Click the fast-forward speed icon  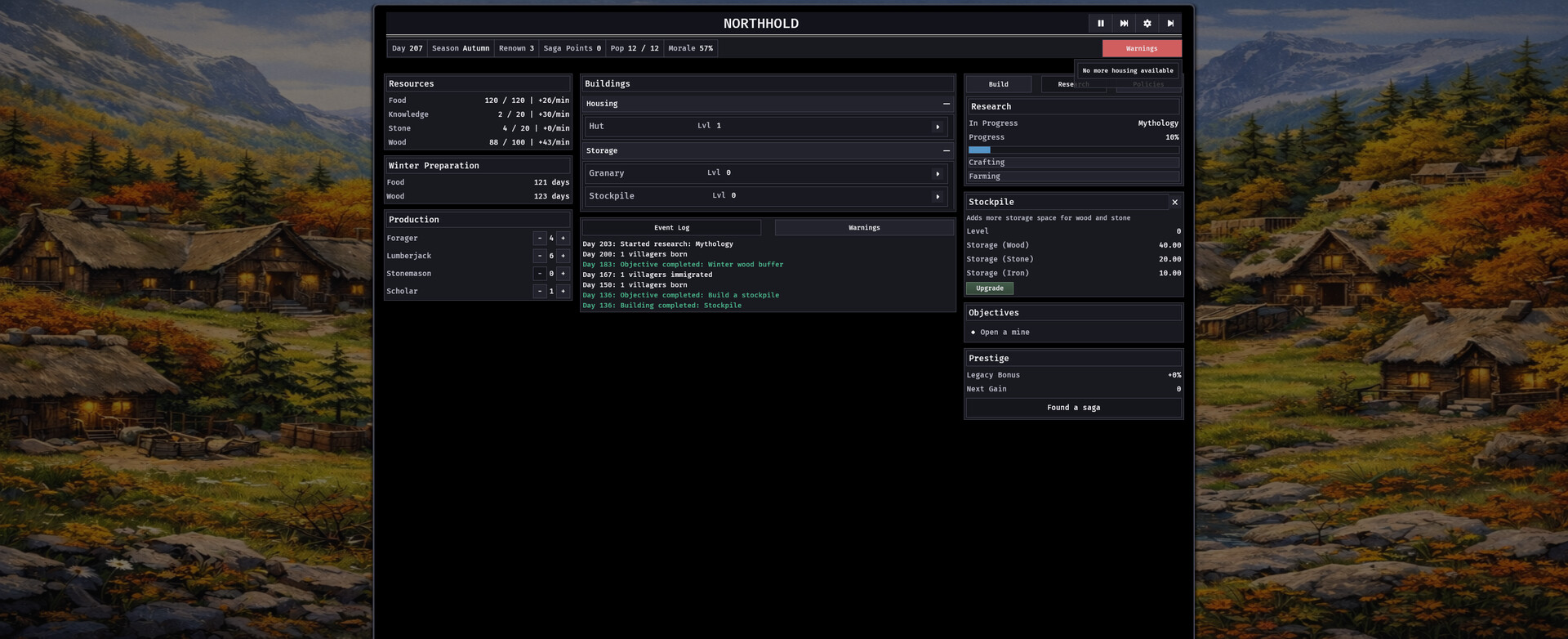[x=1124, y=24]
